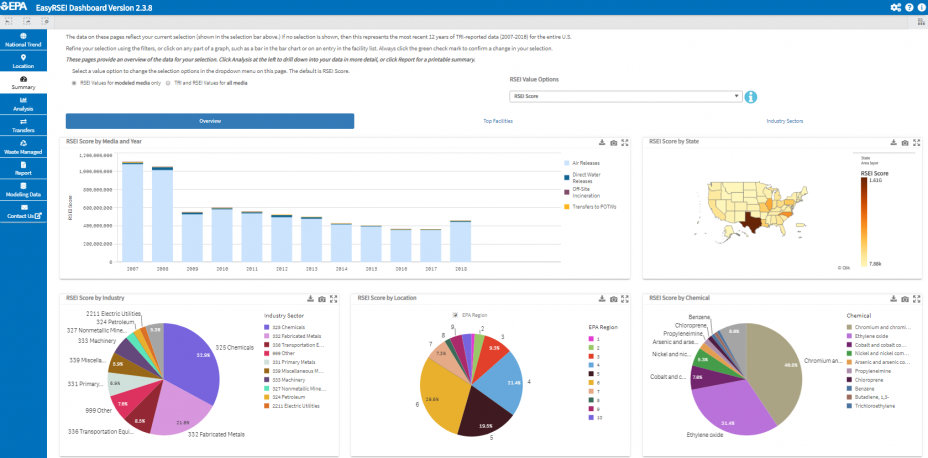The image size is (928, 458).
Task: Toggle the EPA Region checkbox
Action: pos(455,315)
